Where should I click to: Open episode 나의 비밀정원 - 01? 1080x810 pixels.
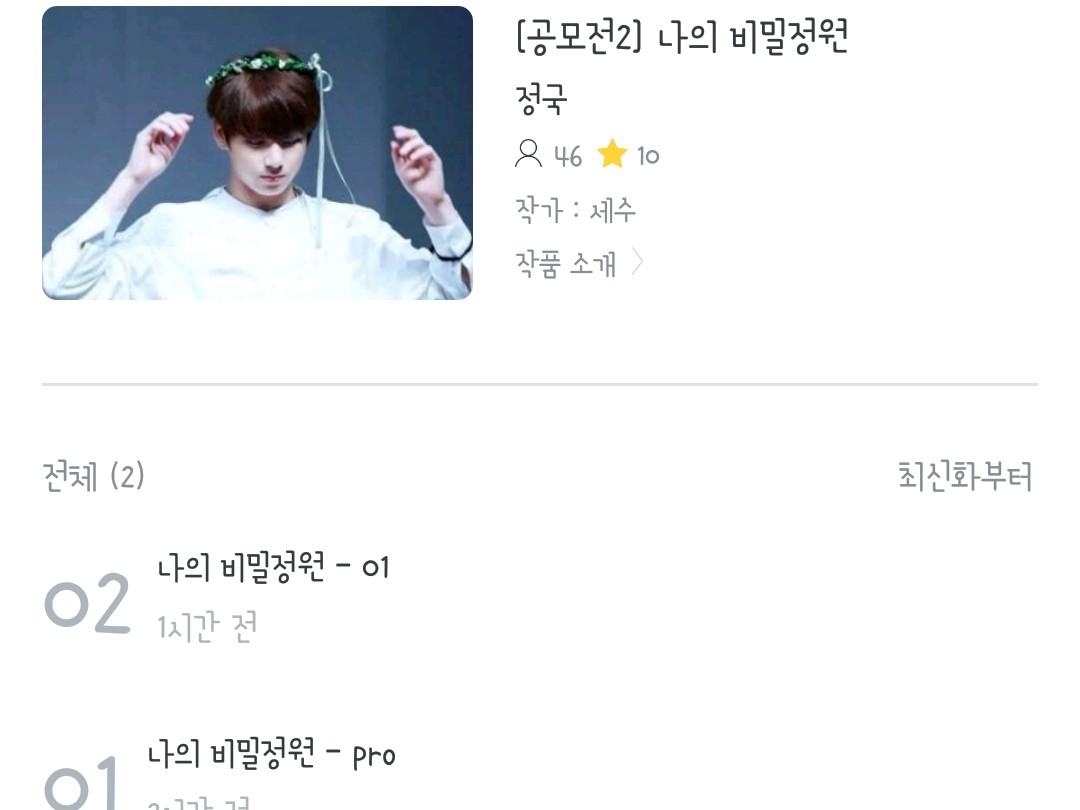pyautogui.click(x=273, y=568)
